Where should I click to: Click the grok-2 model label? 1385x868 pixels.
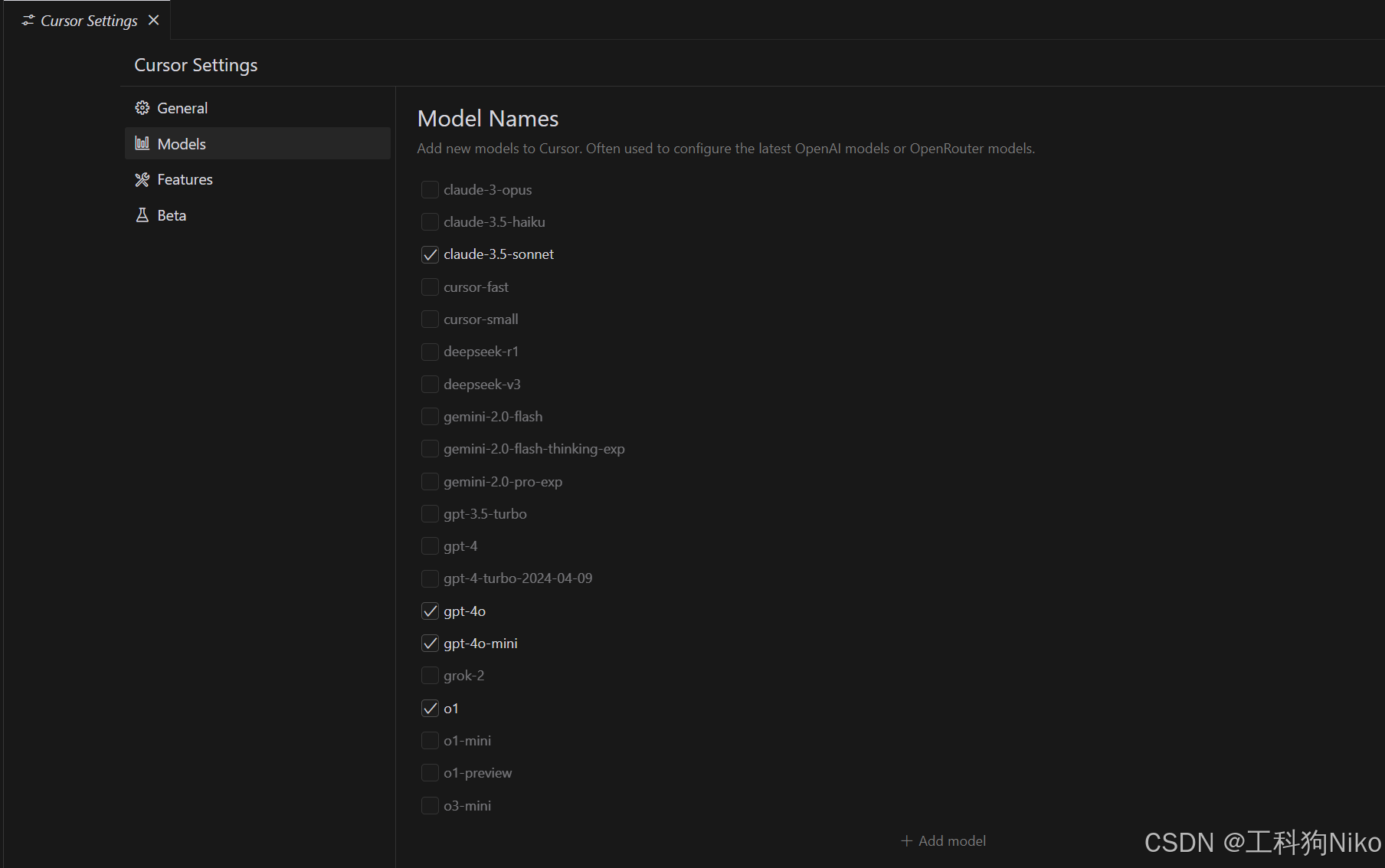(x=463, y=676)
